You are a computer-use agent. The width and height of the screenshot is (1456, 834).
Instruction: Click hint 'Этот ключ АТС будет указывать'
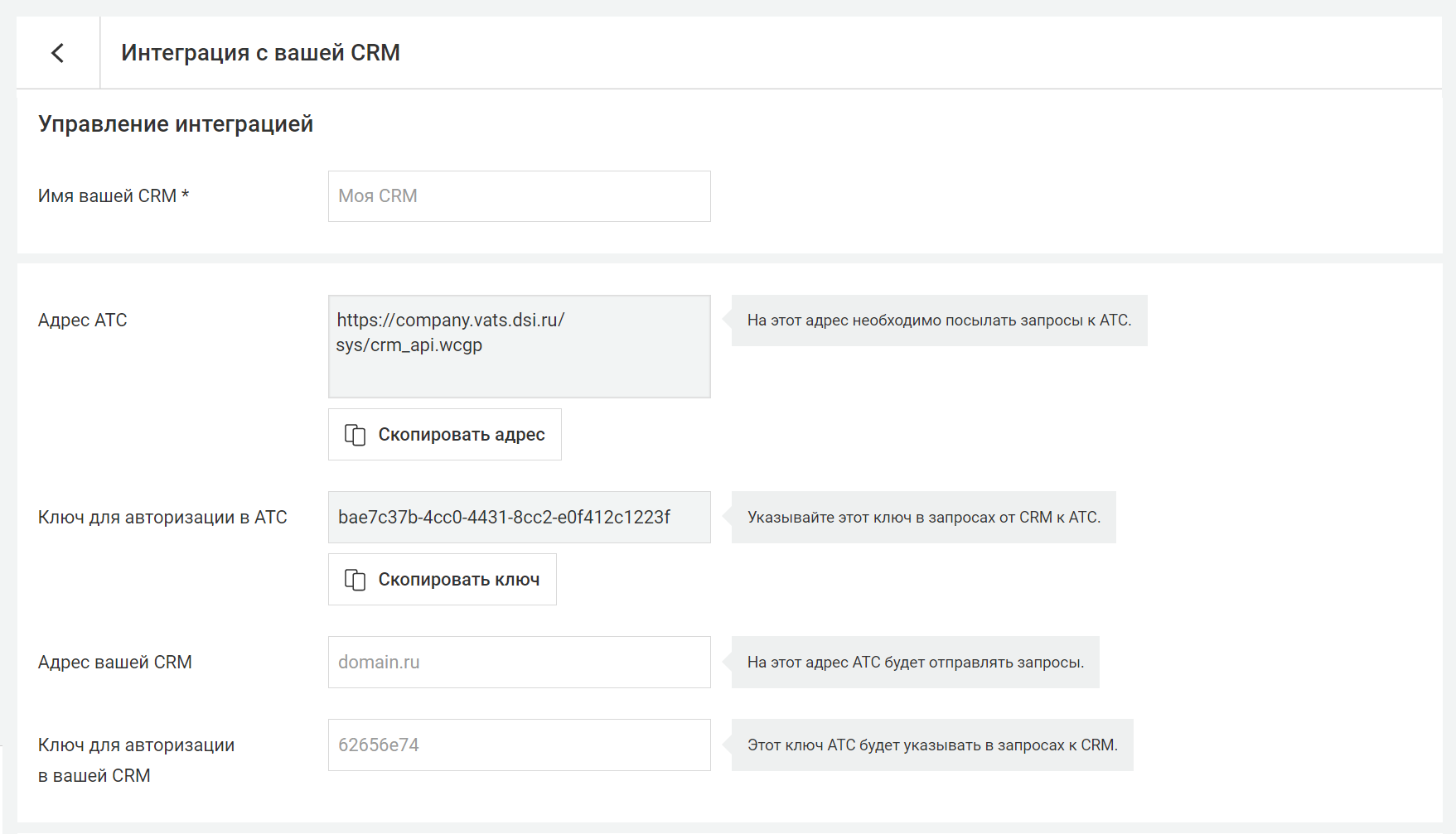pos(932,745)
